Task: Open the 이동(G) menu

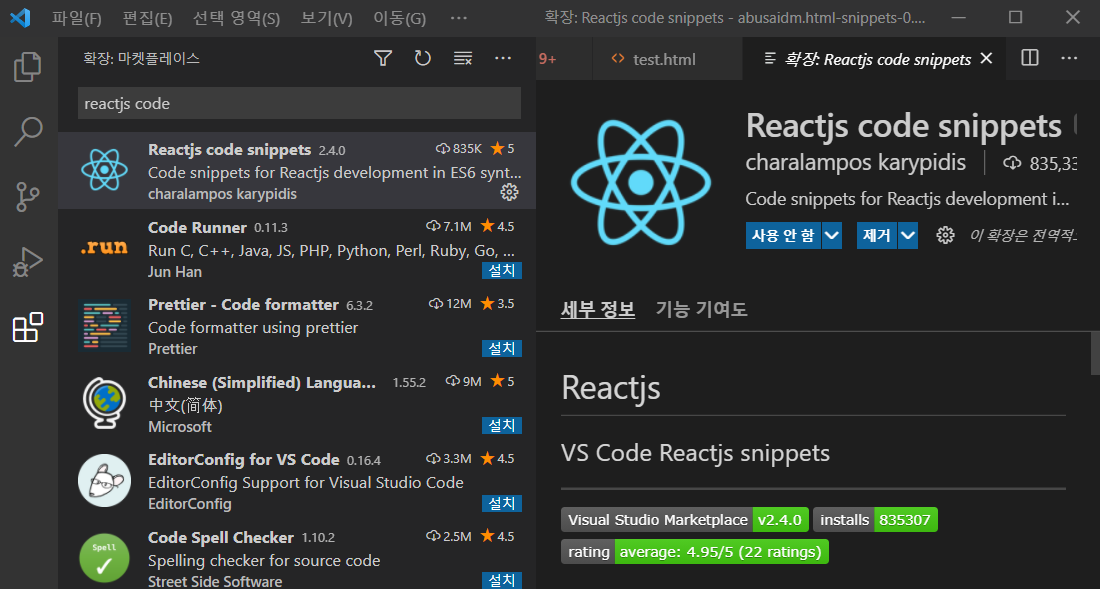Action: pos(399,18)
